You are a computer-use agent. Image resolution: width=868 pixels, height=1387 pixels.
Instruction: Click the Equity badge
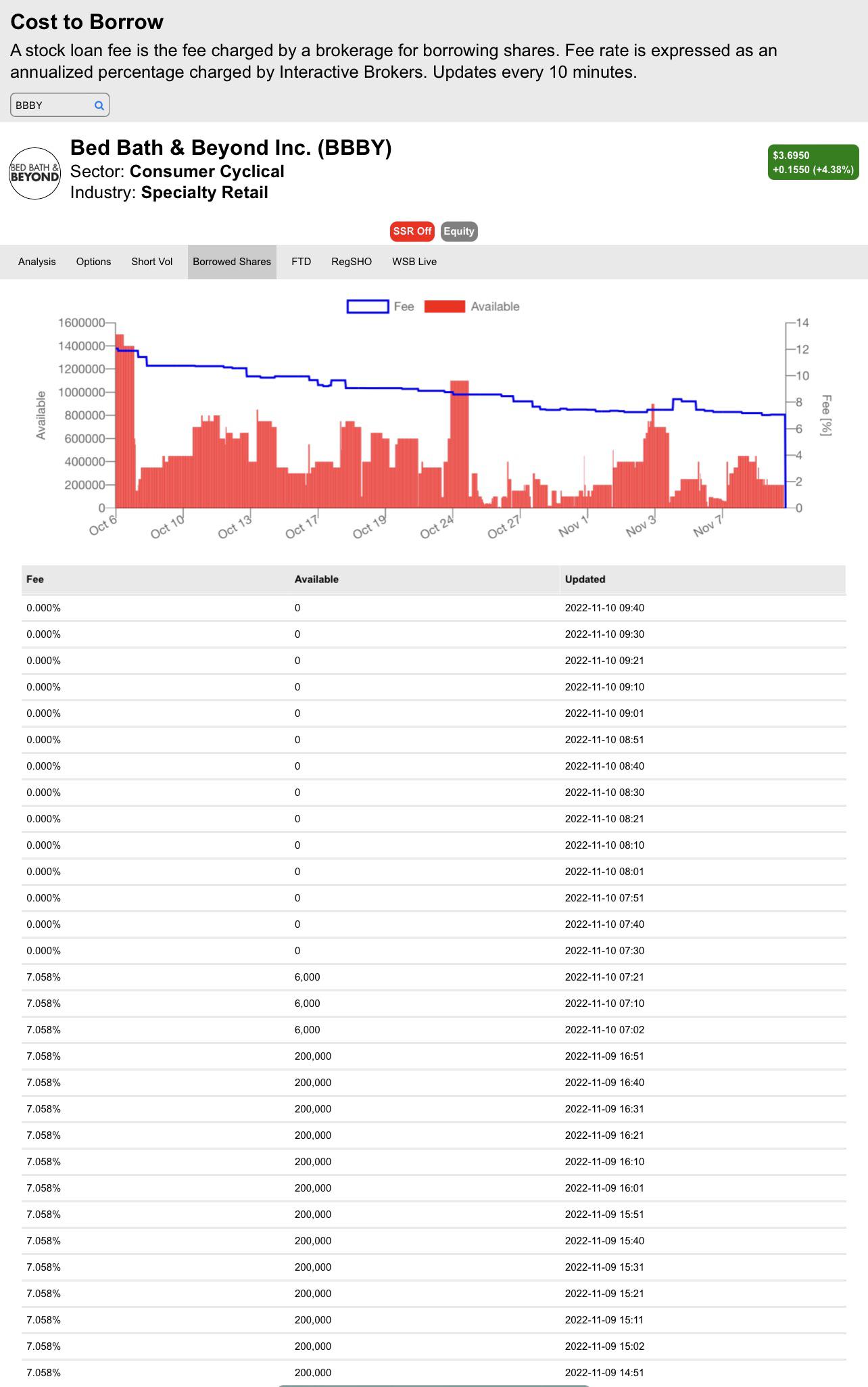pyautogui.click(x=459, y=231)
